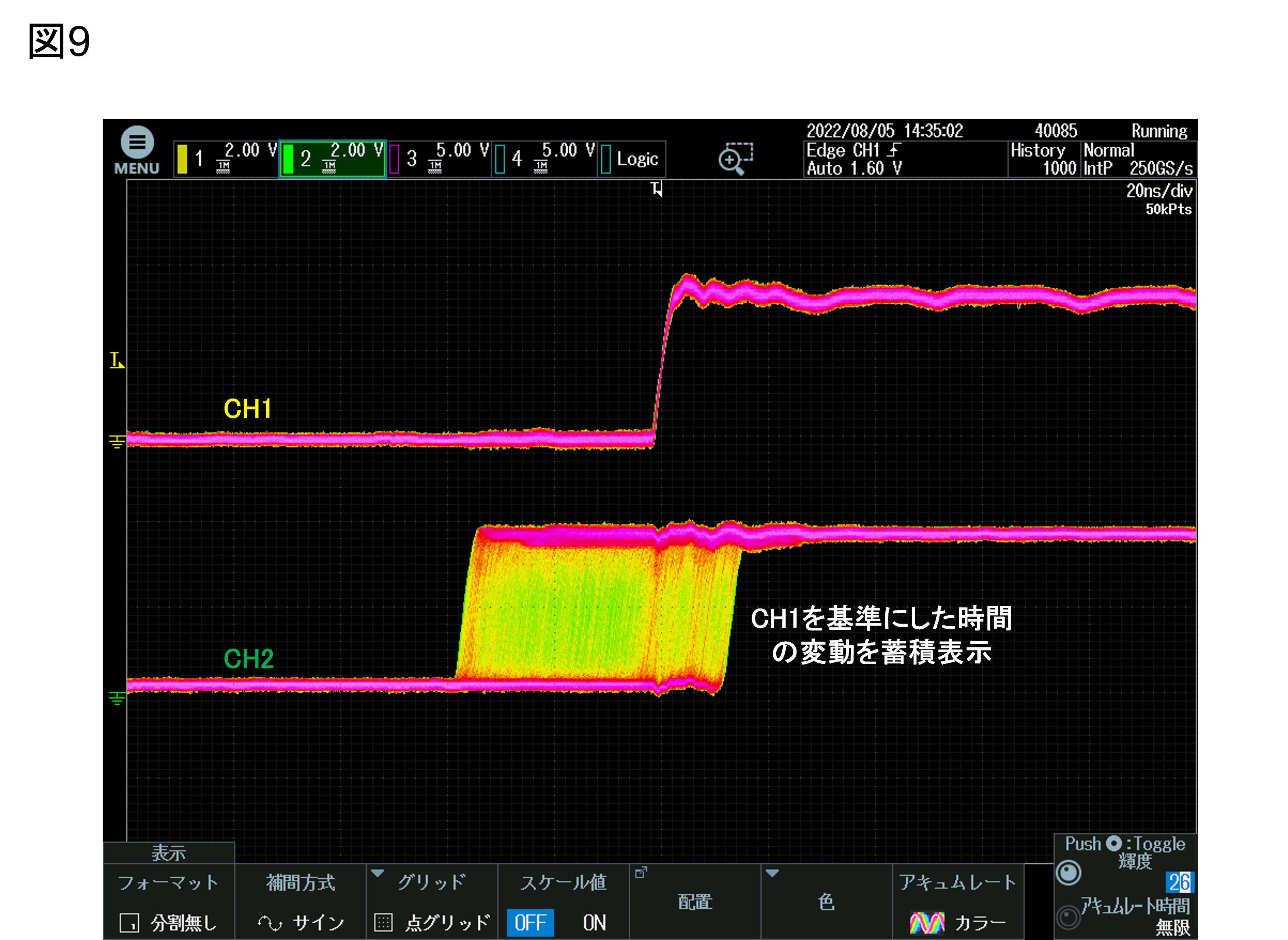This screenshot has width=1288, height=940.
Task: Open the フォーマット menu item
Action: click(169, 901)
